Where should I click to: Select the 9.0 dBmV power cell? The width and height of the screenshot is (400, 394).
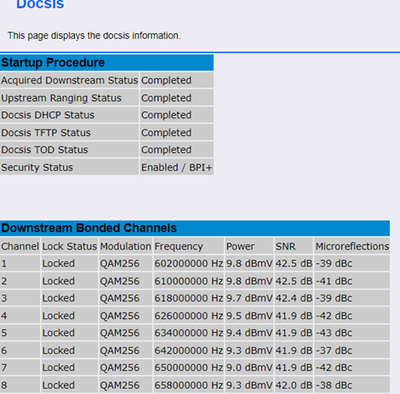pyautogui.click(x=249, y=367)
